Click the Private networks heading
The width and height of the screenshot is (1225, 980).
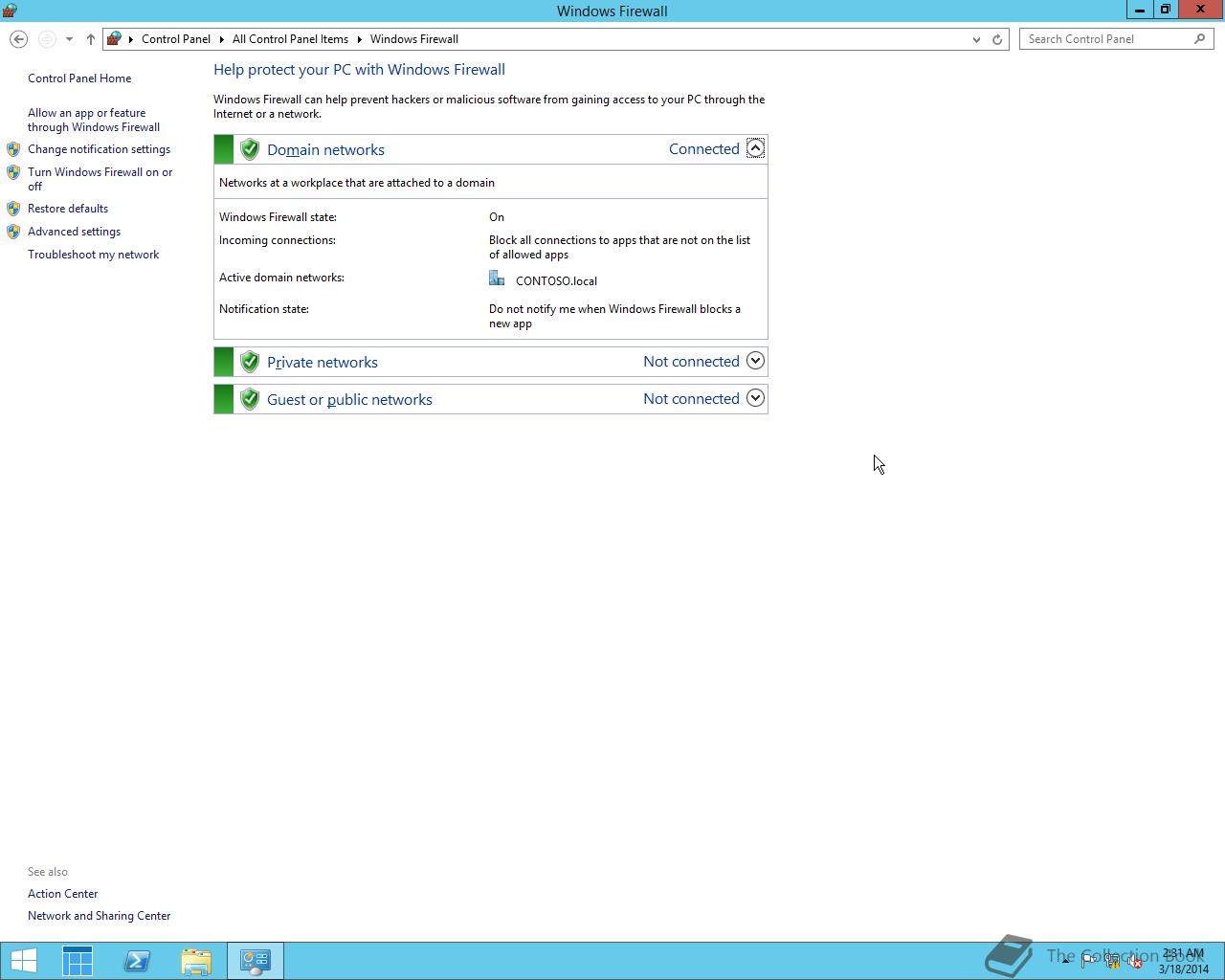point(323,362)
